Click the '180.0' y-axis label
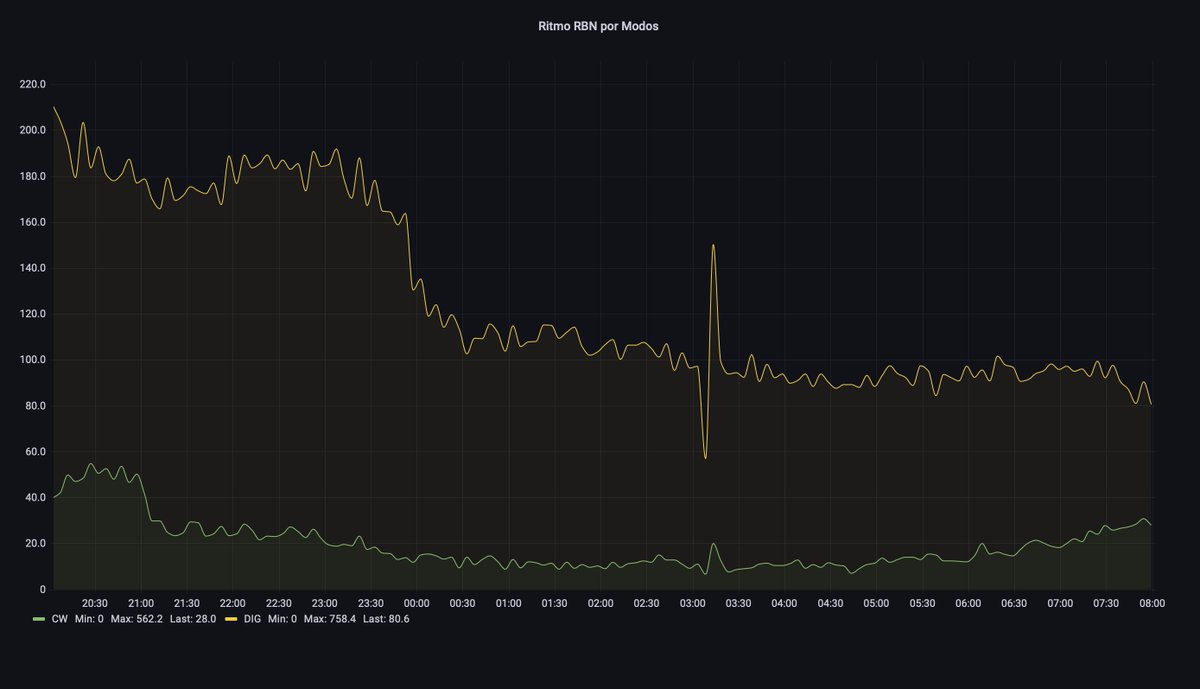Screen dimensions: 1200x689 point(33,176)
